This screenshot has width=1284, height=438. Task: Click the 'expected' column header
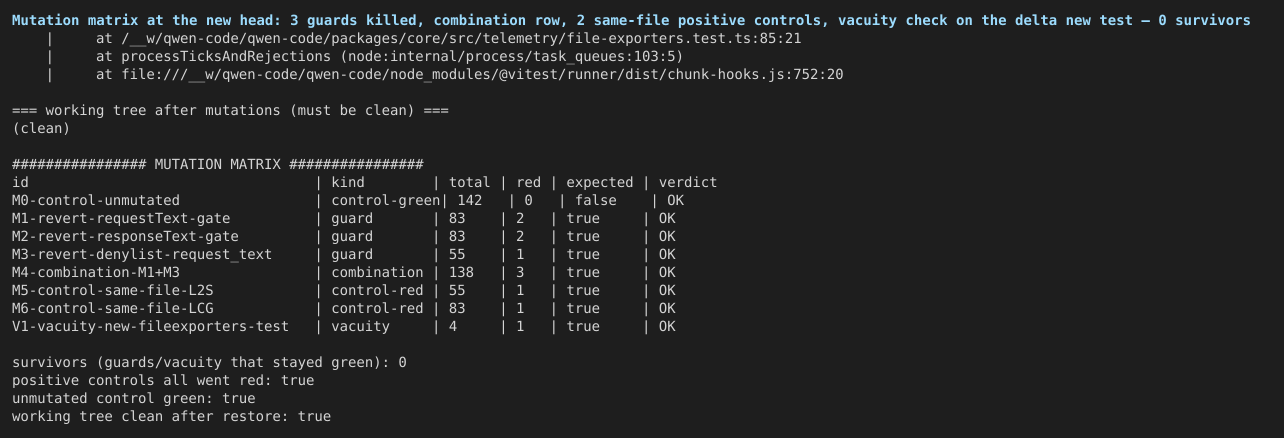(600, 182)
